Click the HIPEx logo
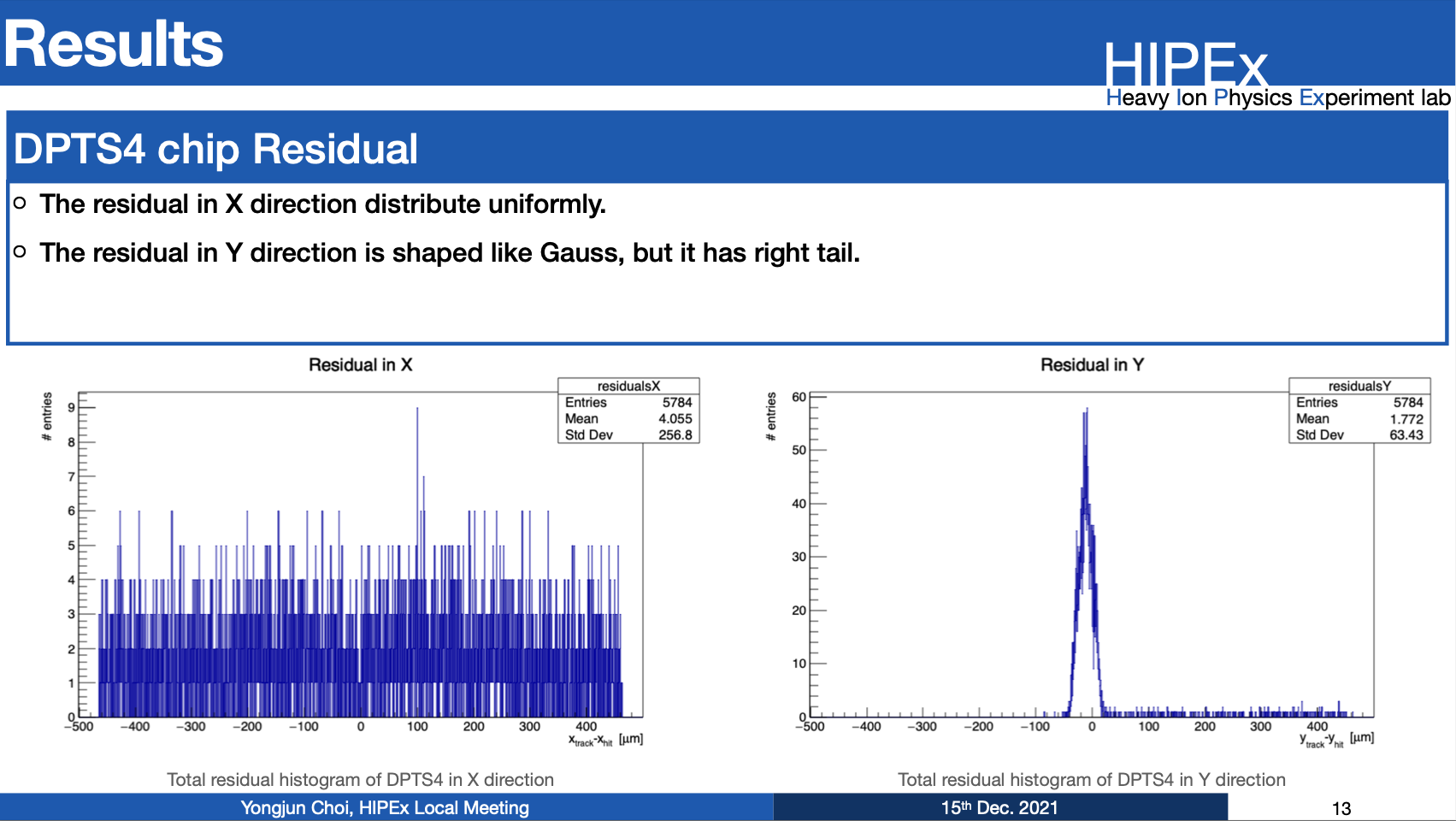Image resolution: width=1456 pixels, height=821 pixels. click(x=1186, y=65)
